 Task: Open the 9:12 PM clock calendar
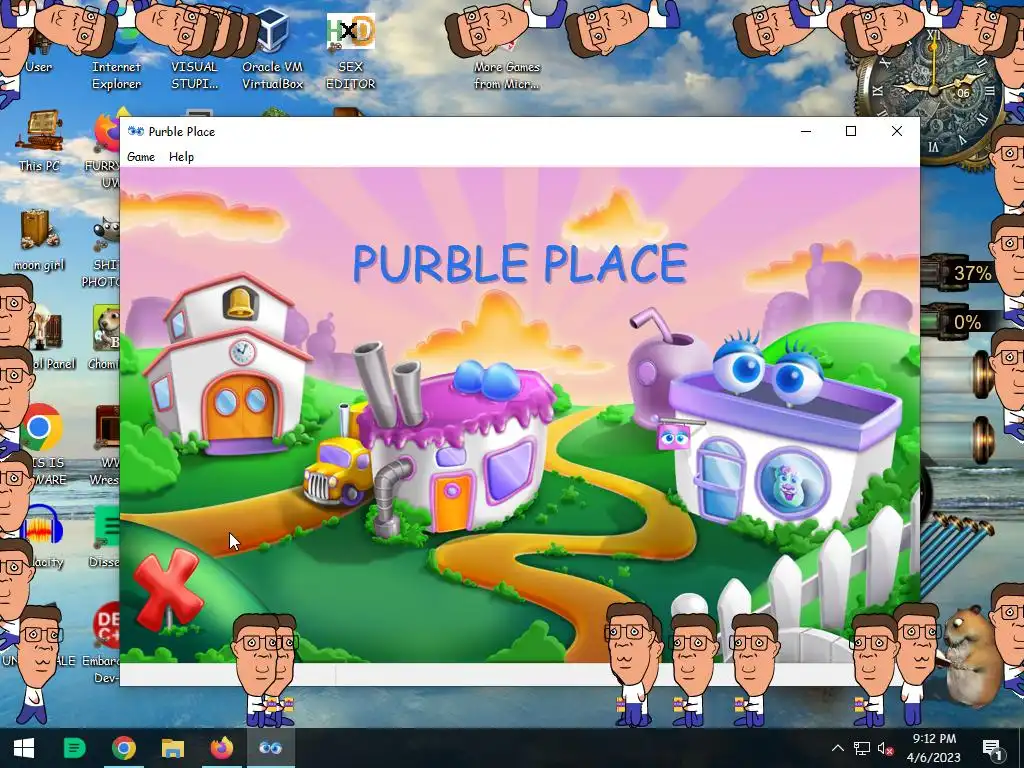934,748
